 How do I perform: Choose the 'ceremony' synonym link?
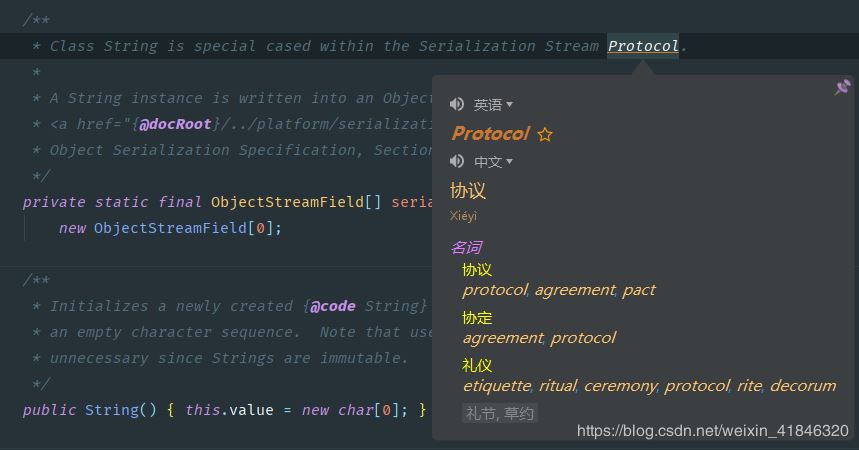click(620, 386)
